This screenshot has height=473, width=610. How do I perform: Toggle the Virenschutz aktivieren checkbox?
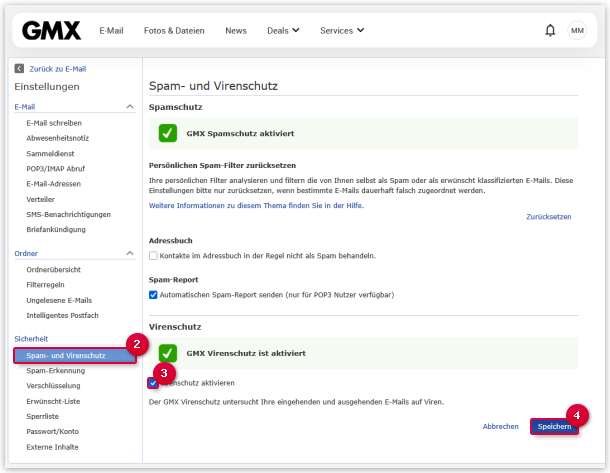click(153, 383)
